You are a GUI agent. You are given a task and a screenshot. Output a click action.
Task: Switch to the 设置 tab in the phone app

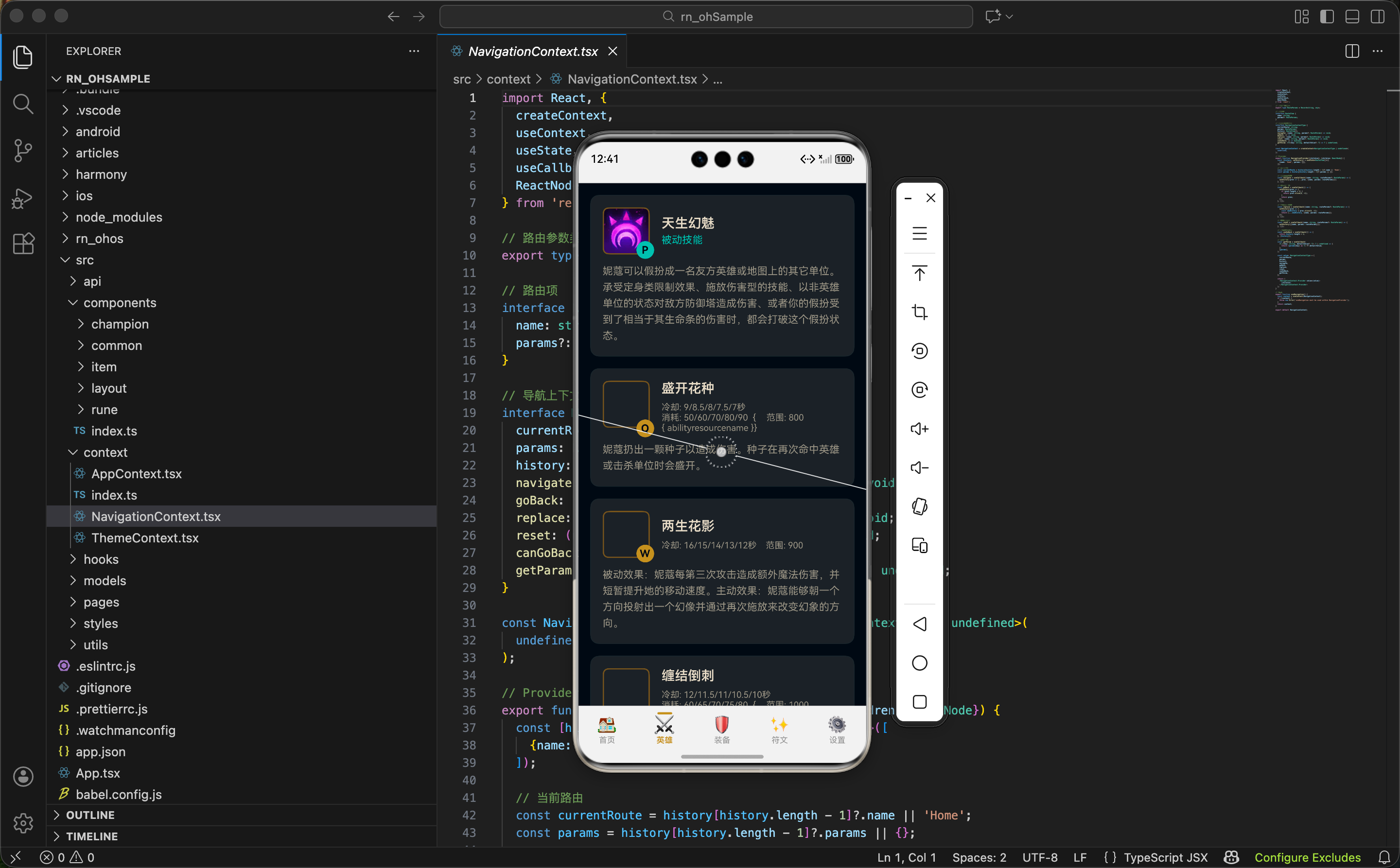point(837,729)
